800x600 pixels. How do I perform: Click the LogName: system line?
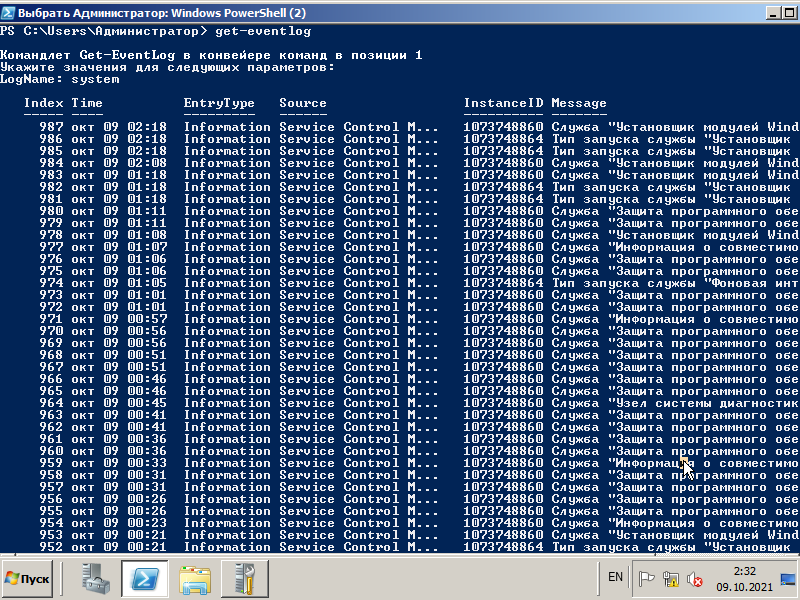(x=60, y=79)
